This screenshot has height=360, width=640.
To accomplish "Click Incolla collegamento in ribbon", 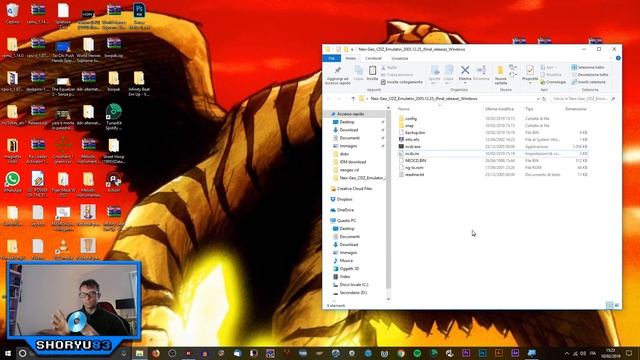I will pos(402,82).
